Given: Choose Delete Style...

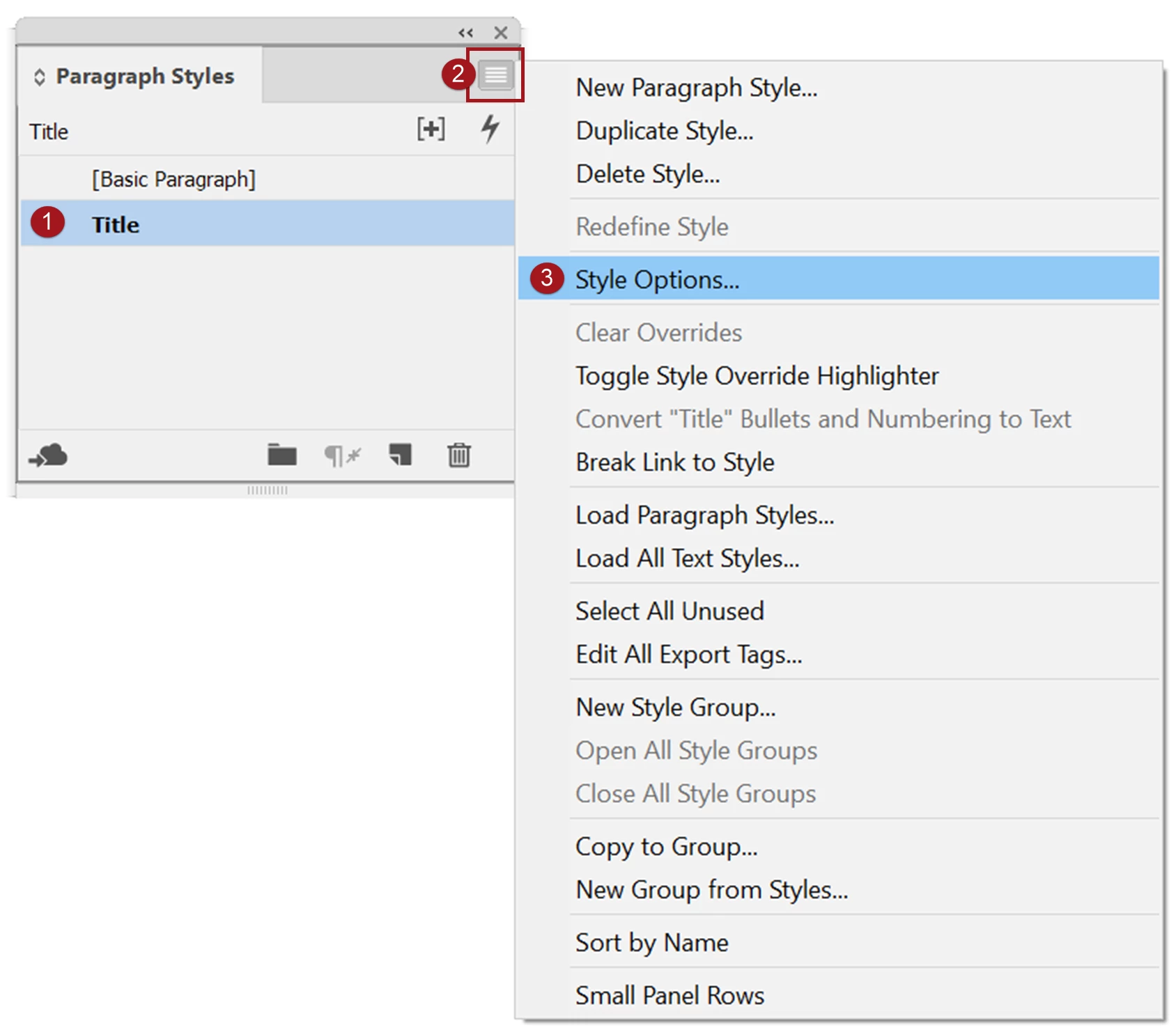Looking at the screenshot, I should (x=839, y=174).
